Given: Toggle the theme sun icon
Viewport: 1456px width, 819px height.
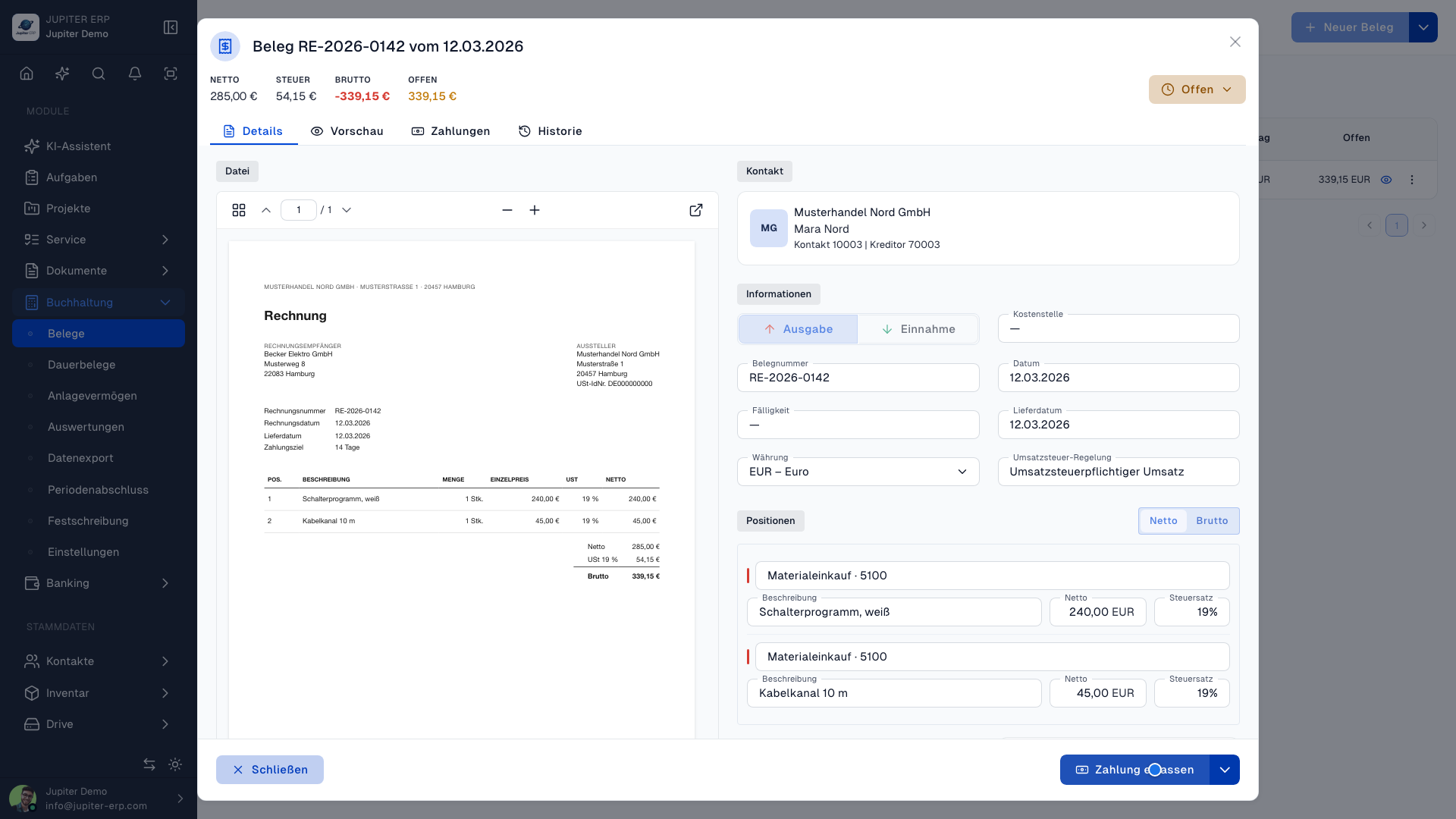Looking at the screenshot, I should pyautogui.click(x=175, y=764).
